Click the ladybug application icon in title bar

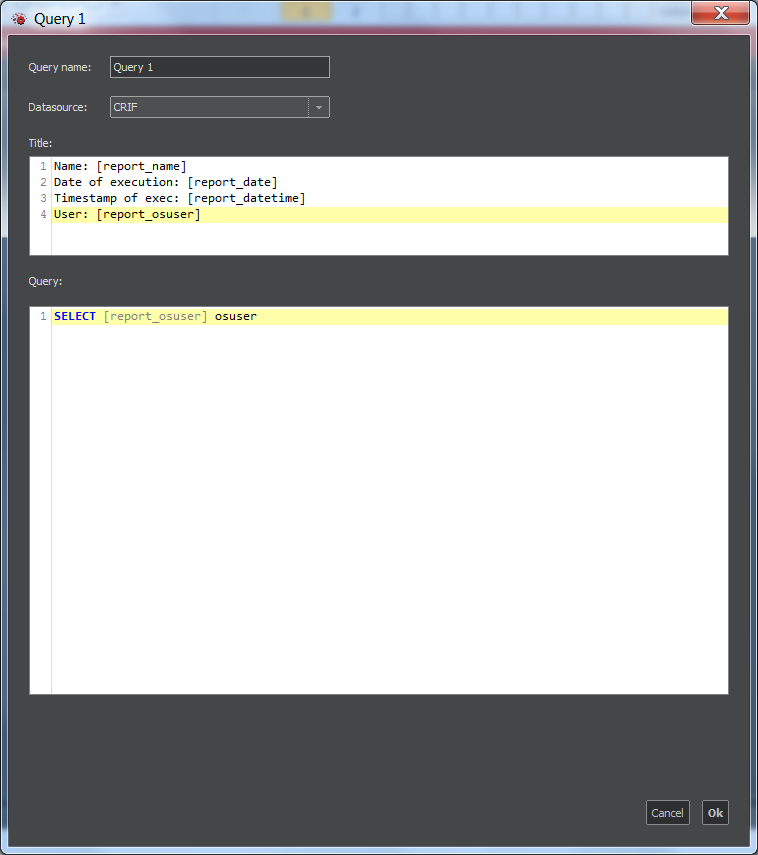tap(19, 19)
